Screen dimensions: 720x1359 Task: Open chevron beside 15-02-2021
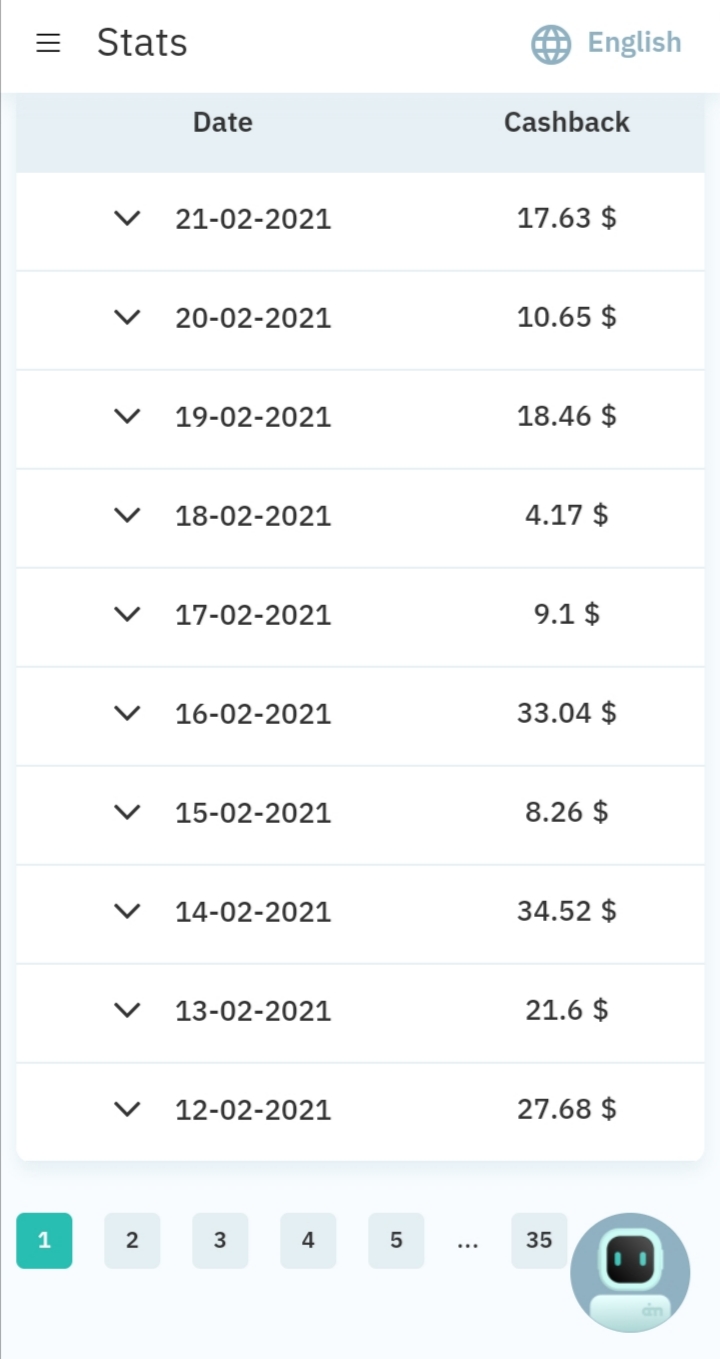(127, 812)
